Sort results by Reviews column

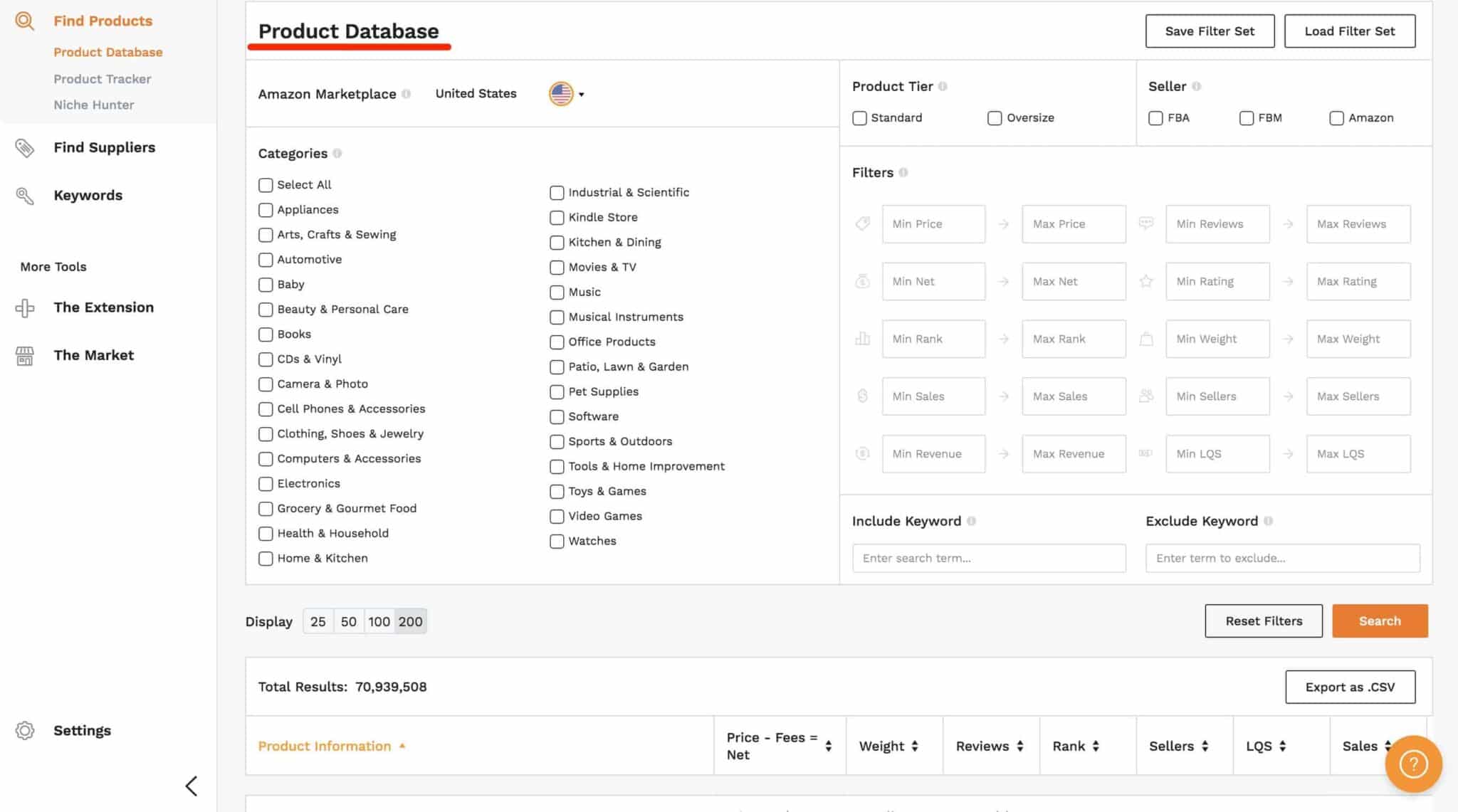(x=1020, y=746)
